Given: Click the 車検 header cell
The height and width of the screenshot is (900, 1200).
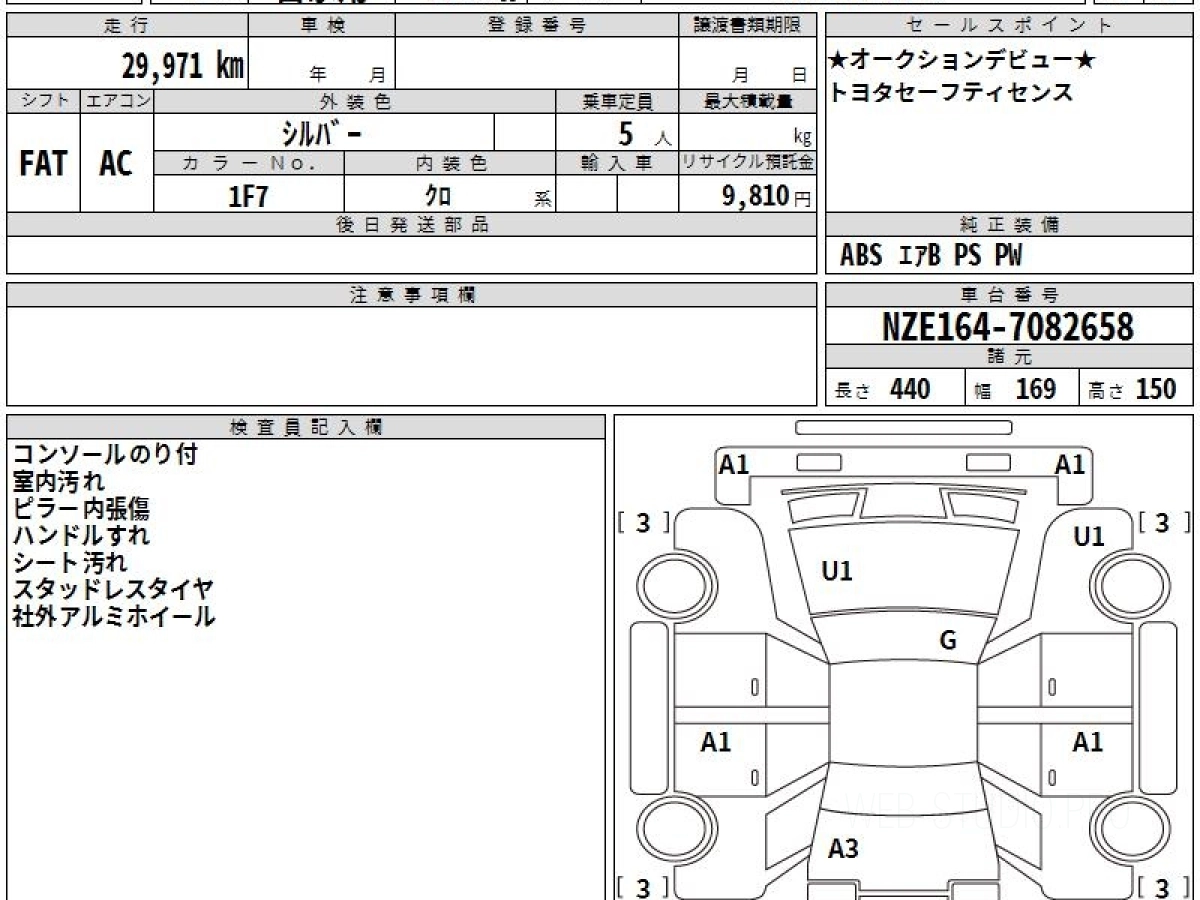Looking at the screenshot, I should pyautogui.click(x=322, y=26).
